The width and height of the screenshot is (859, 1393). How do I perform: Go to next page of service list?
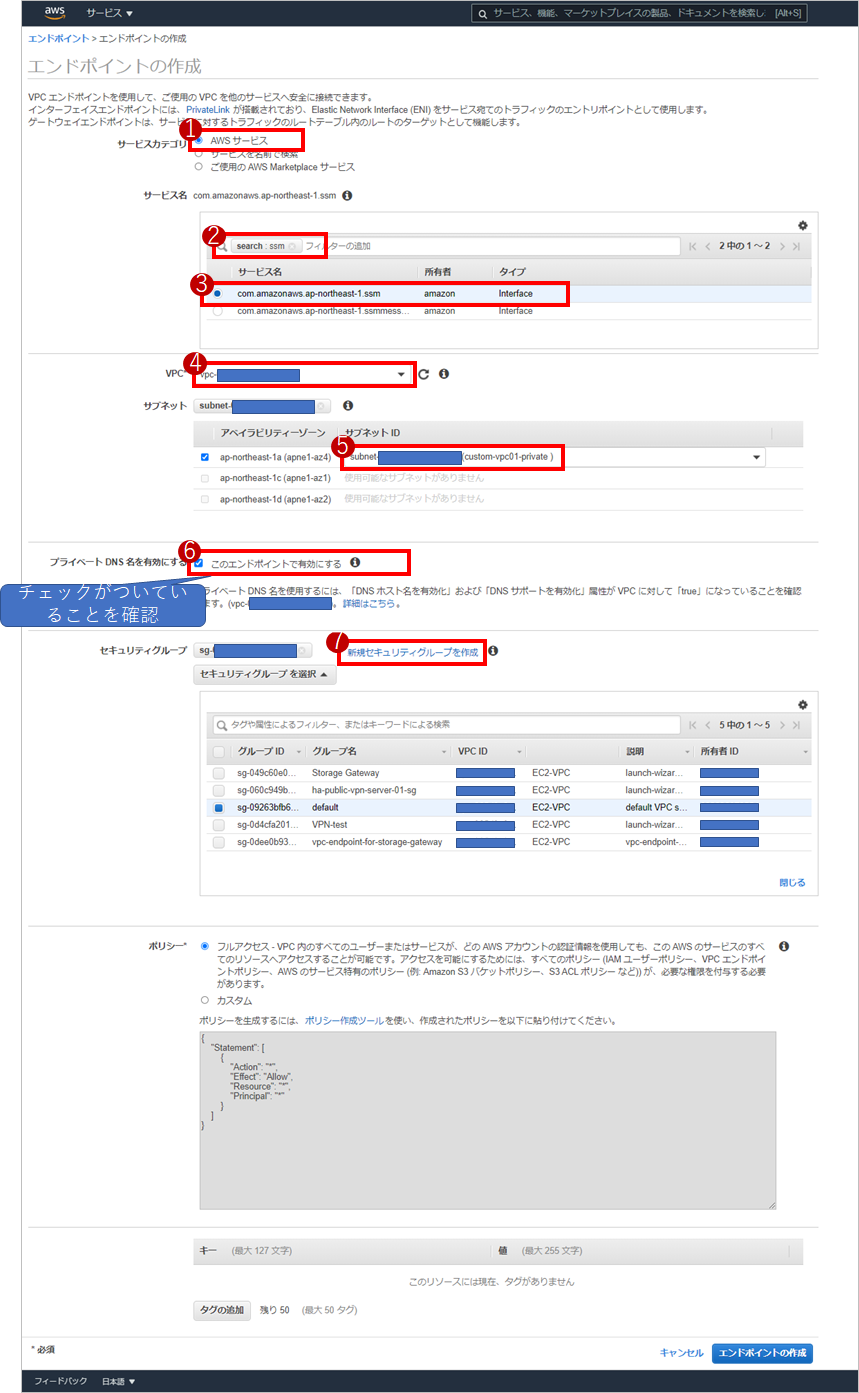click(x=781, y=246)
